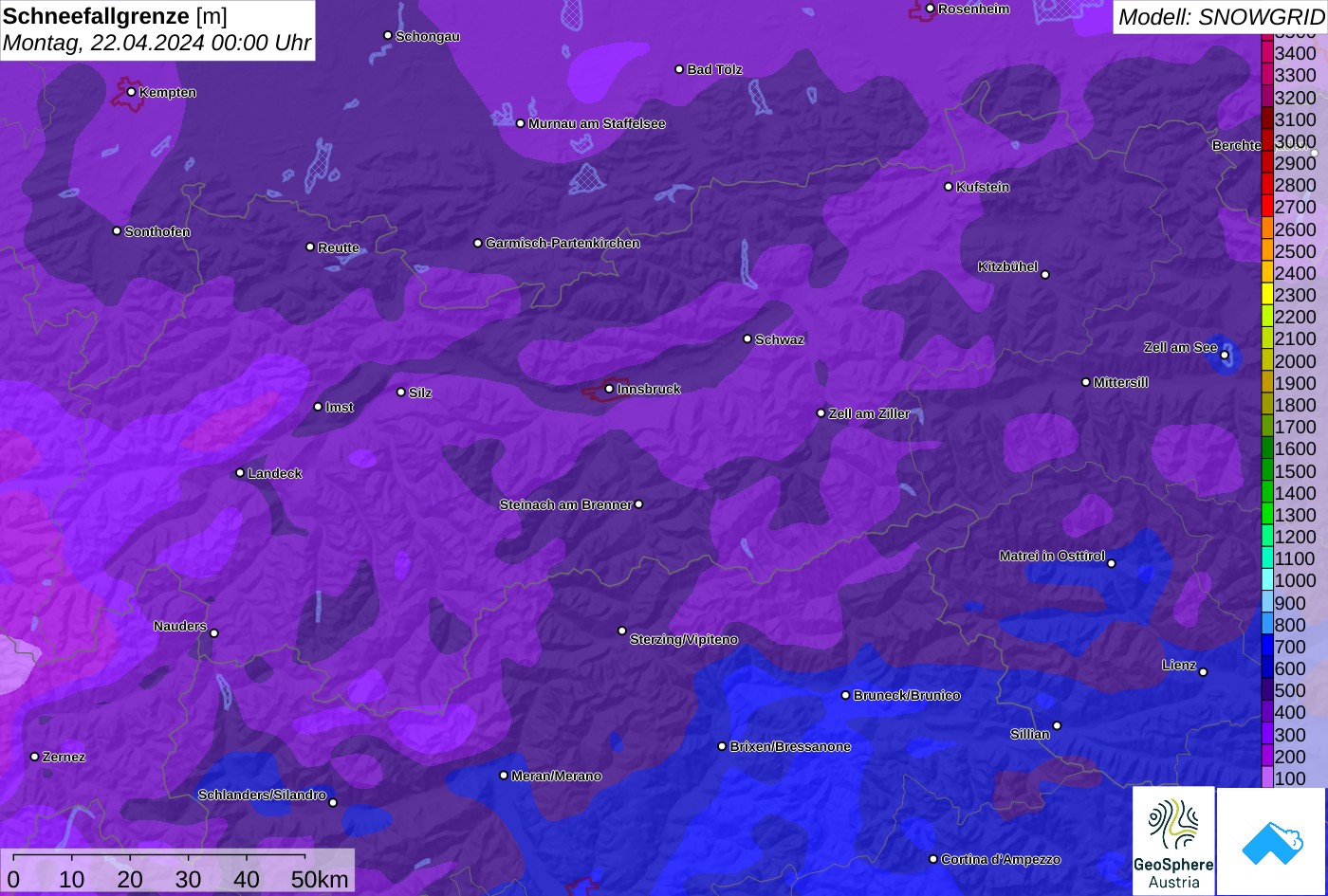Select the Lienz marker dot
The height and width of the screenshot is (896, 1328).
click(1203, 672)
